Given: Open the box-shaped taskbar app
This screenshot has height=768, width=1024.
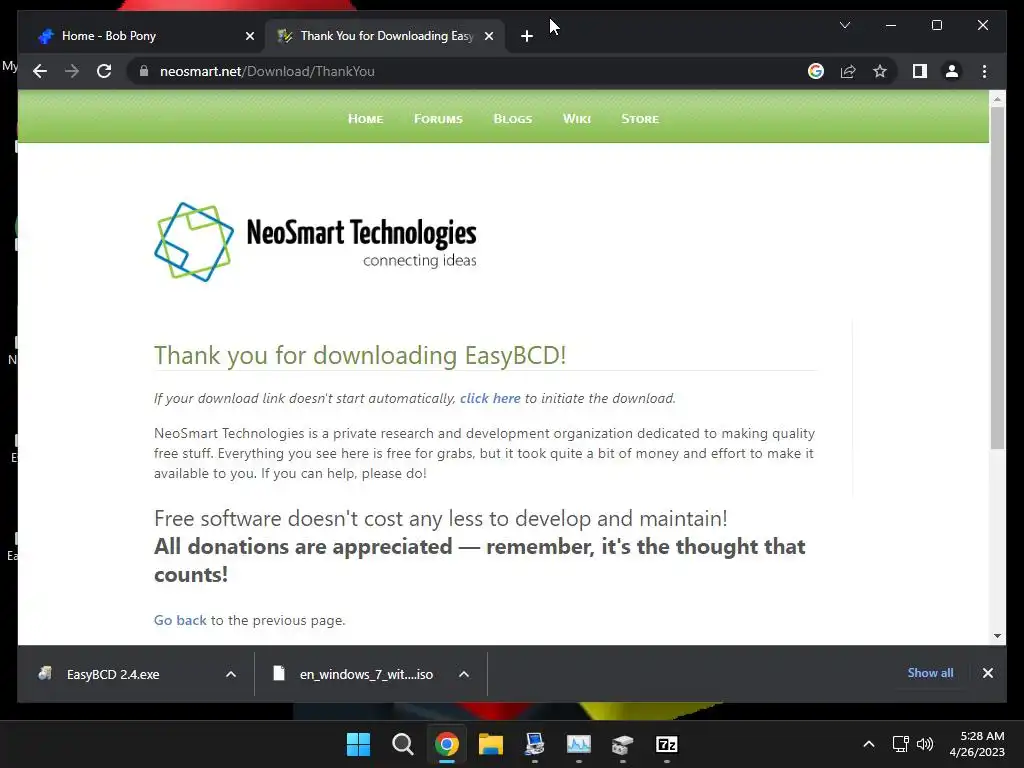Looking at the screenshot, I should click(x=622, y=744).
